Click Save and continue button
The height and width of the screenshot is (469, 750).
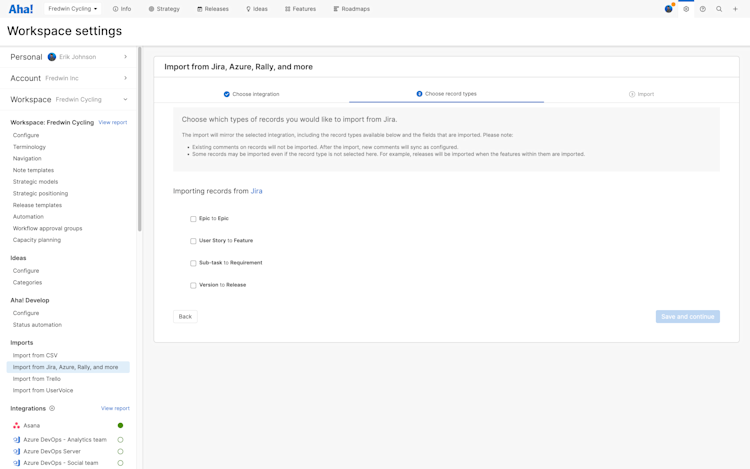687,316
